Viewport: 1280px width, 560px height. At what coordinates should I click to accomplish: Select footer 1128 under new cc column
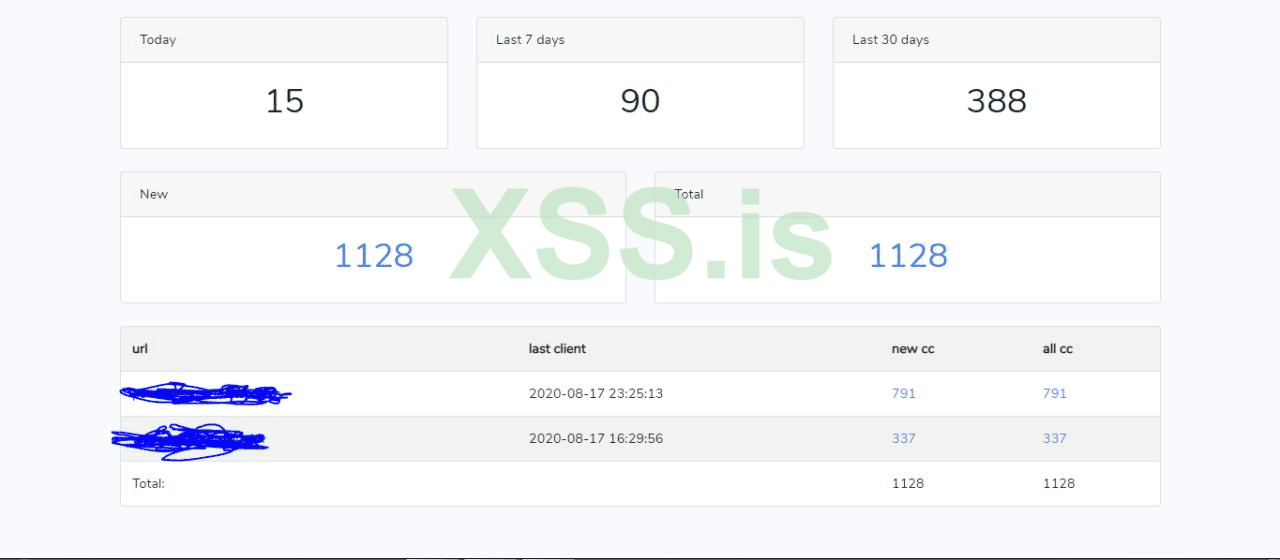point(908,483)
